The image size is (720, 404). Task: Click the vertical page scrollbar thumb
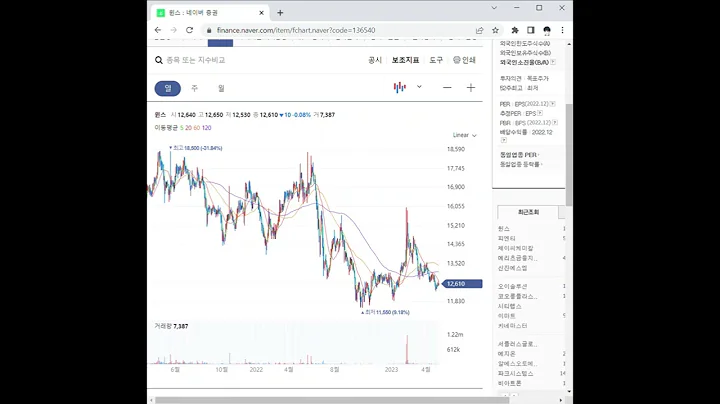point(569,155)
